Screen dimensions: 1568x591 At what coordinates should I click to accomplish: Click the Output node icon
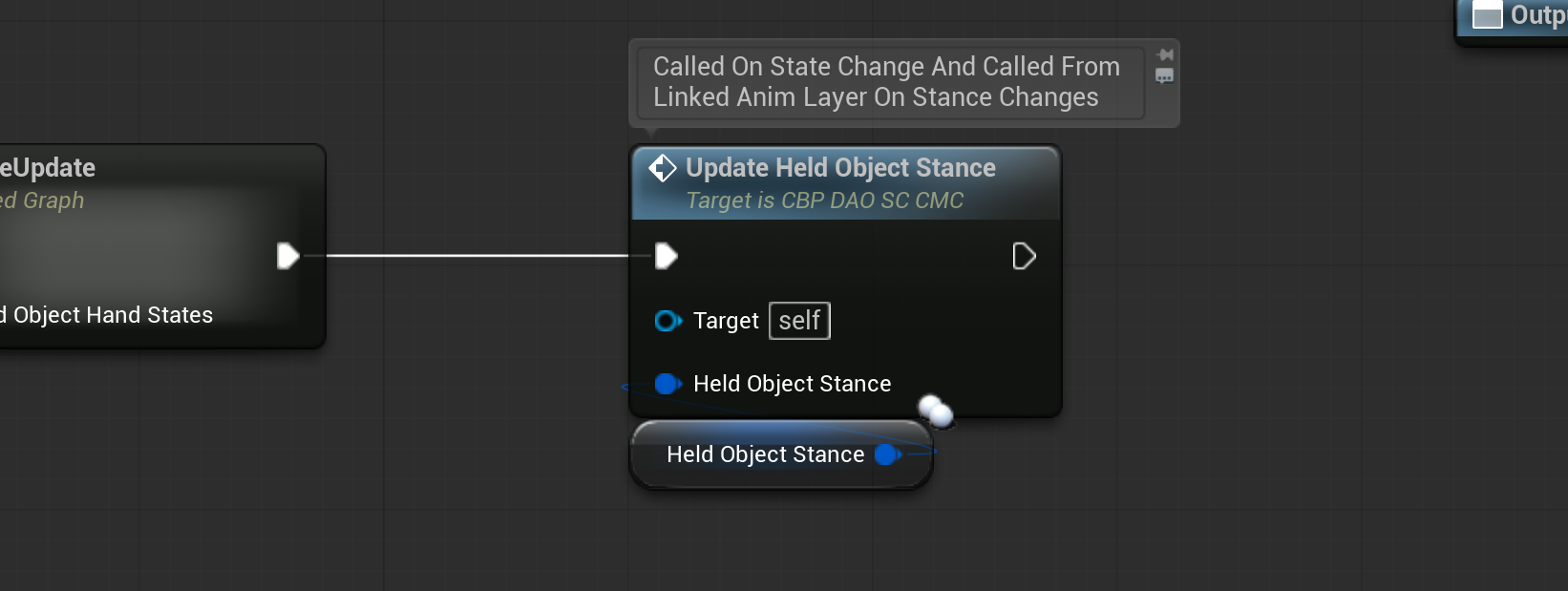pos(1488,15)
